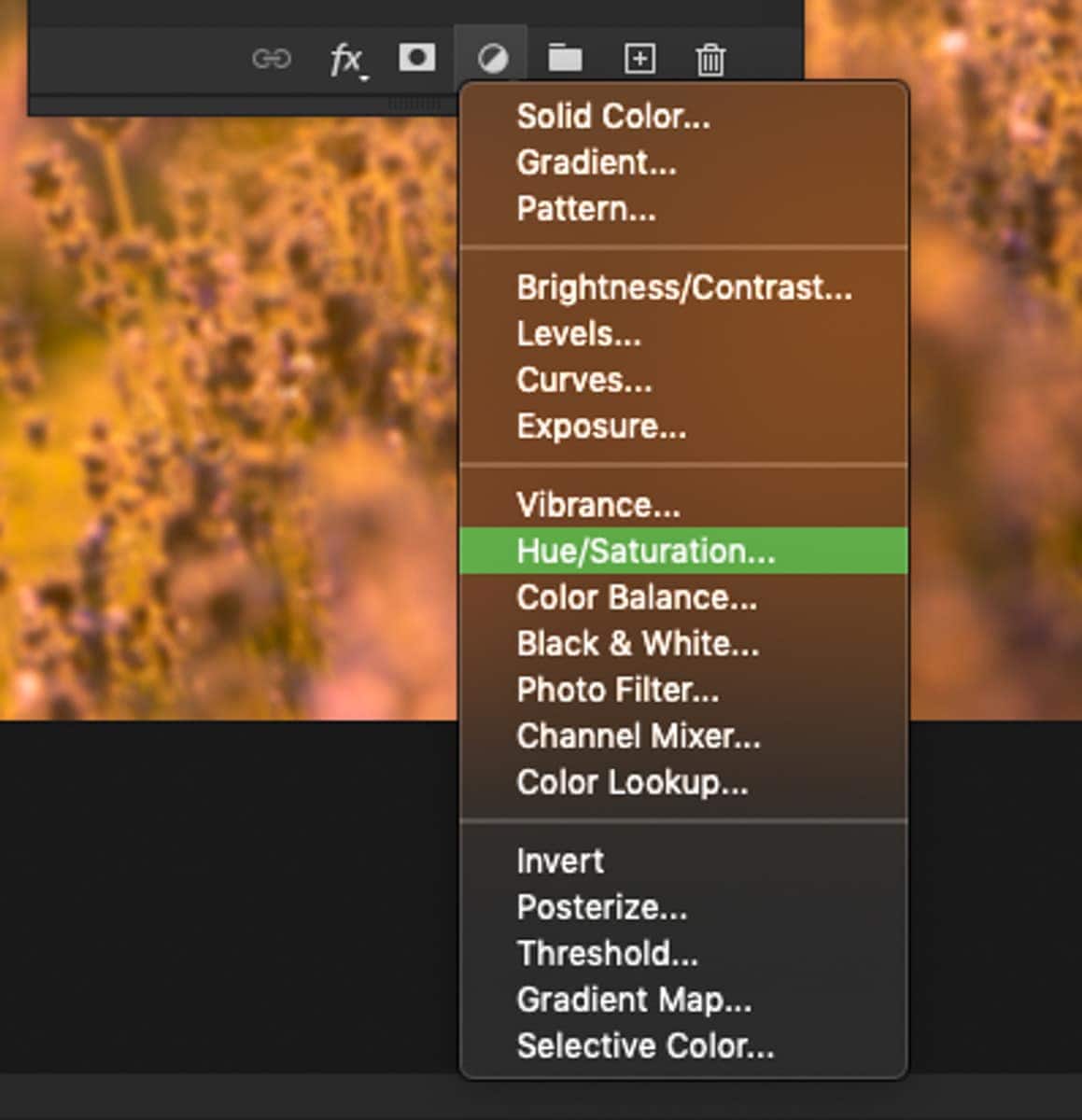Viewport: 1082px width, 1120px height.
Task: Select Pattern from the menu
Action: tap(683, 208)
